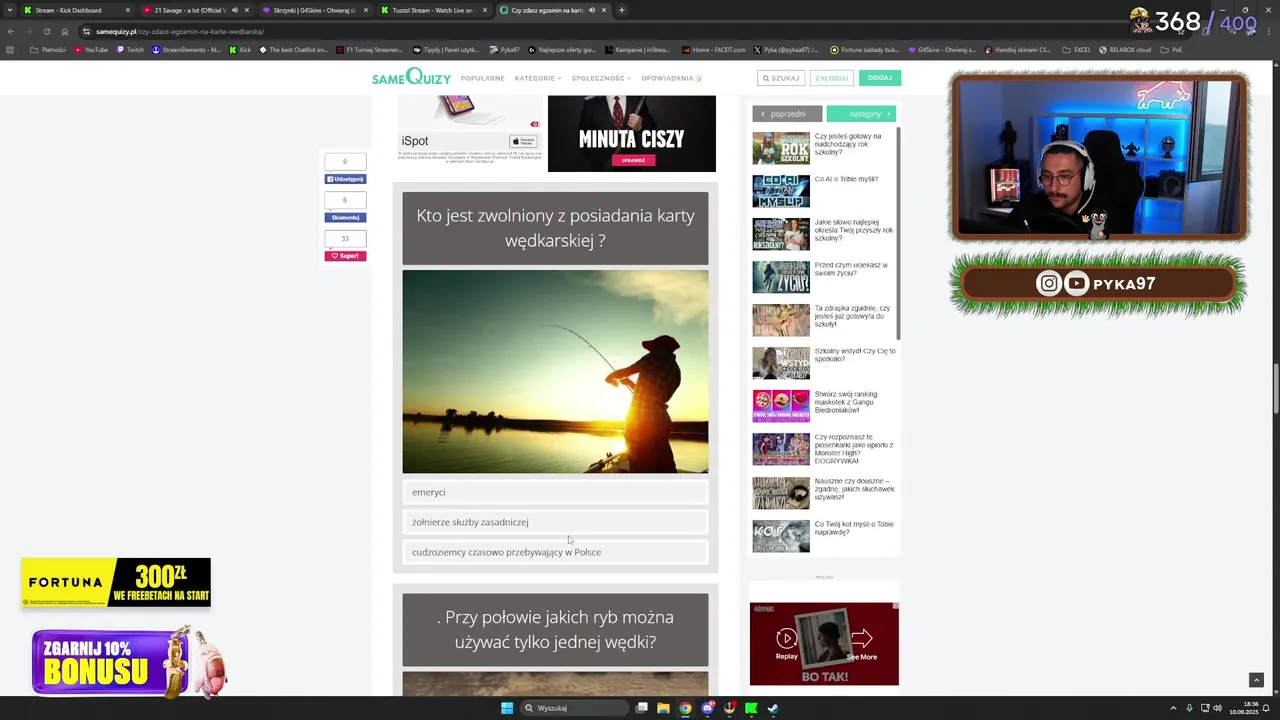Open the browser home page
The height and width of the screenshot is (720, 1280).
click(x=65, y=31)
